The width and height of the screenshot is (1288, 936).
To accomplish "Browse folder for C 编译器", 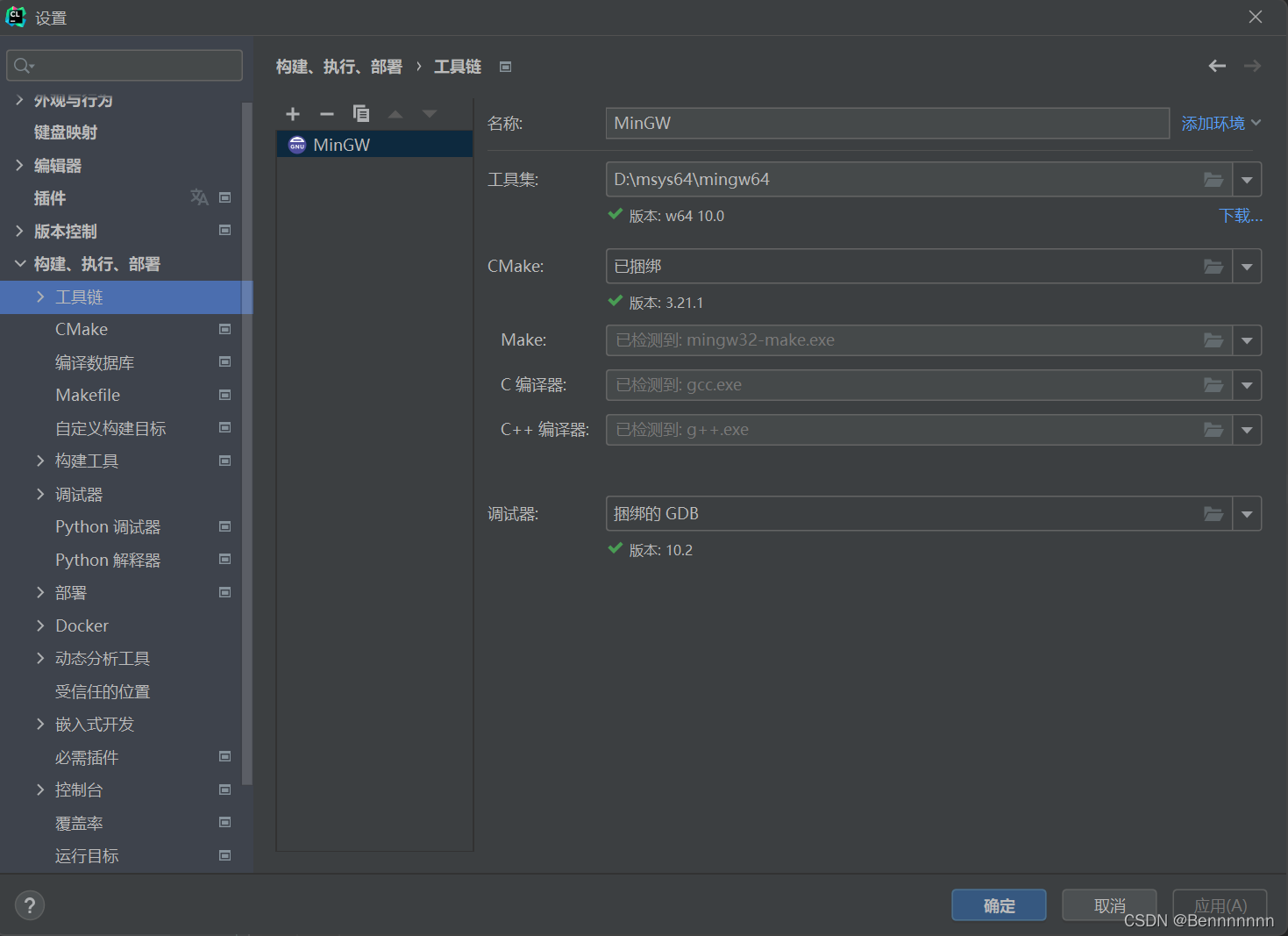I will click(x=1213, y=385).
